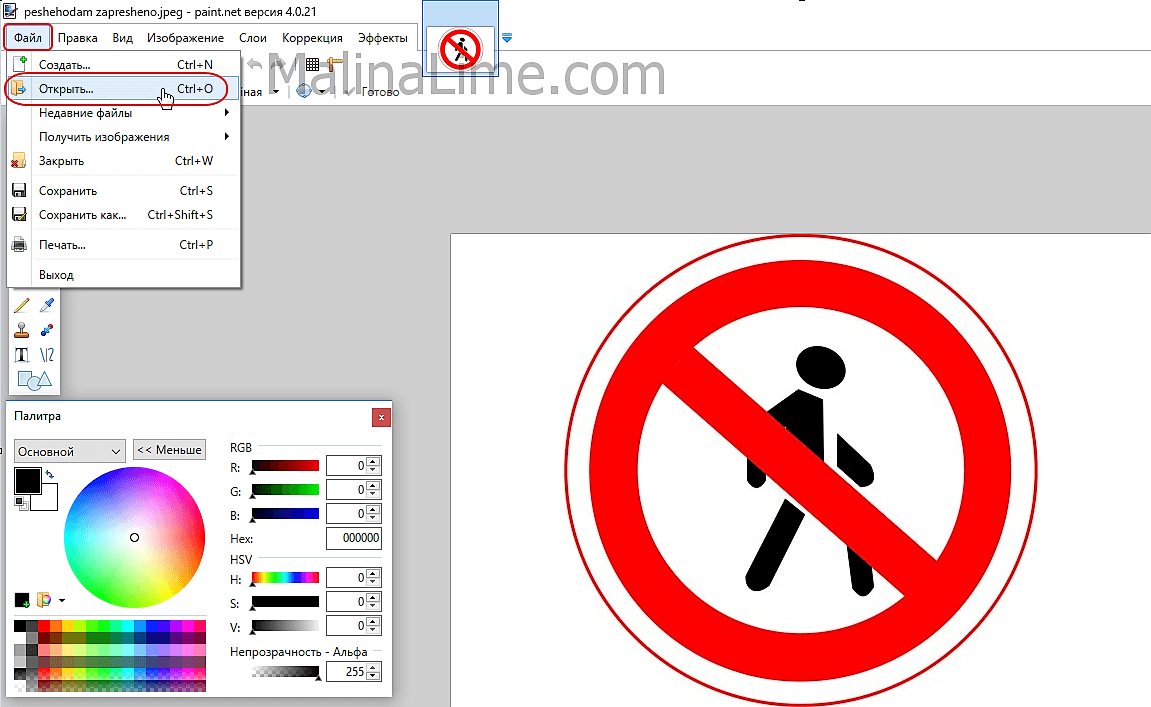Select the Recolor tool

(46, 330)
